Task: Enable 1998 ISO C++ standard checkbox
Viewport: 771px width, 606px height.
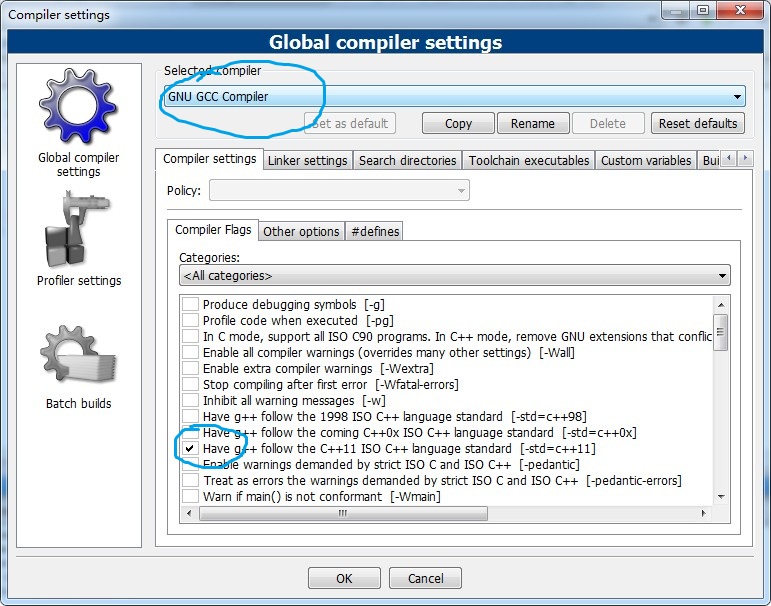Action: pyautogui.click(x=190, y=416)
